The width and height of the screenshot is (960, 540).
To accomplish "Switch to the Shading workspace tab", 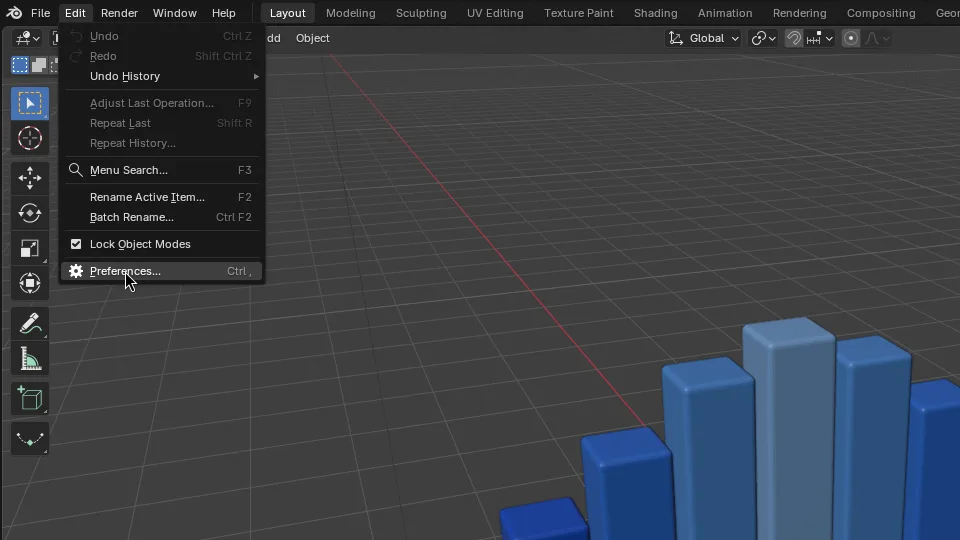I will tap(656, 13).
